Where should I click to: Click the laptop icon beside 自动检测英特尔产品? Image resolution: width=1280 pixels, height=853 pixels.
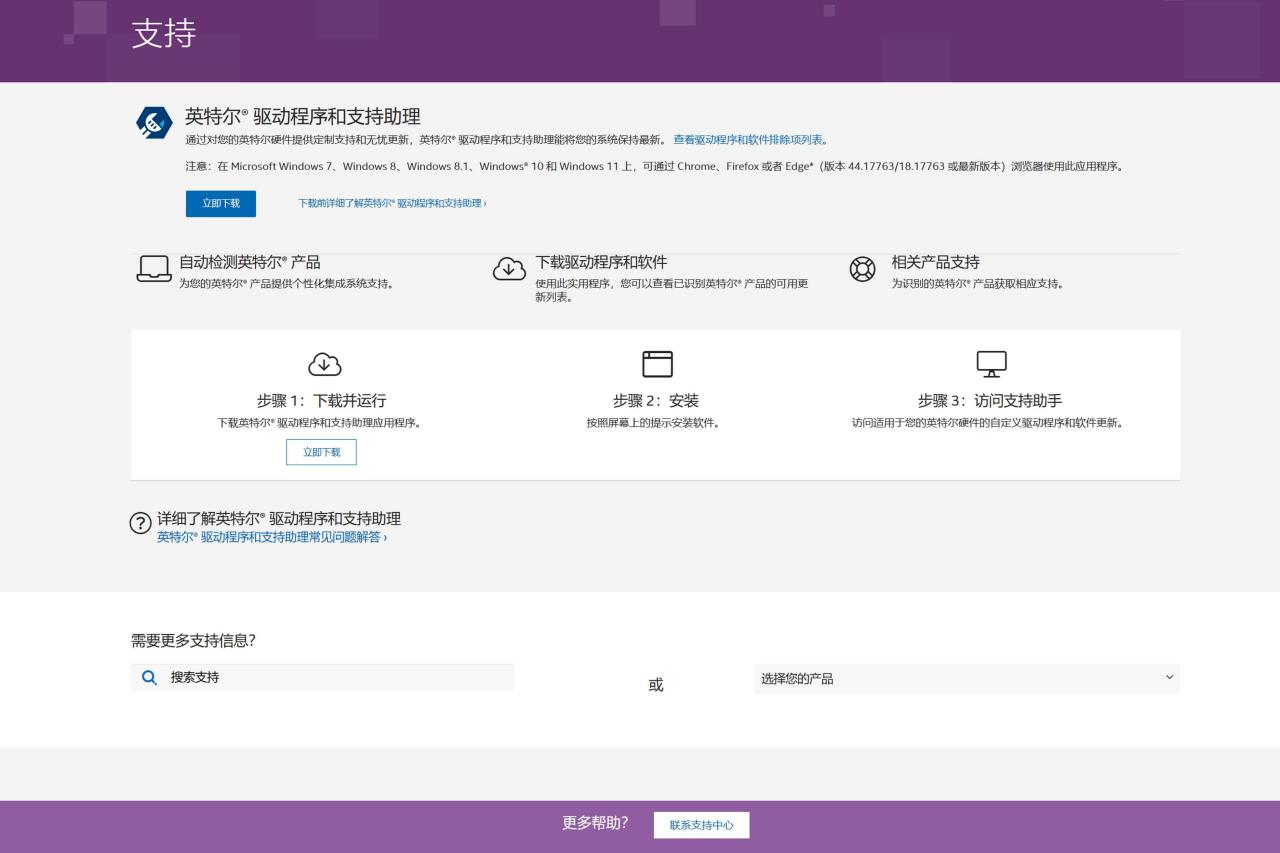click(154, 269)
